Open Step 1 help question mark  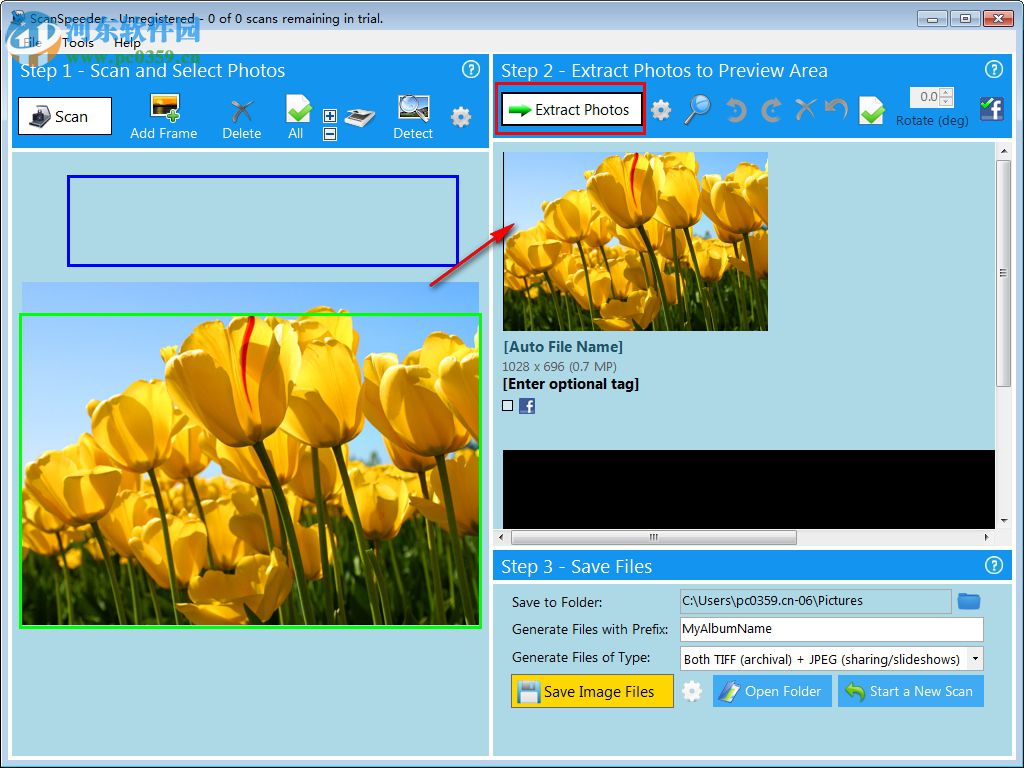tap(470, 69)
